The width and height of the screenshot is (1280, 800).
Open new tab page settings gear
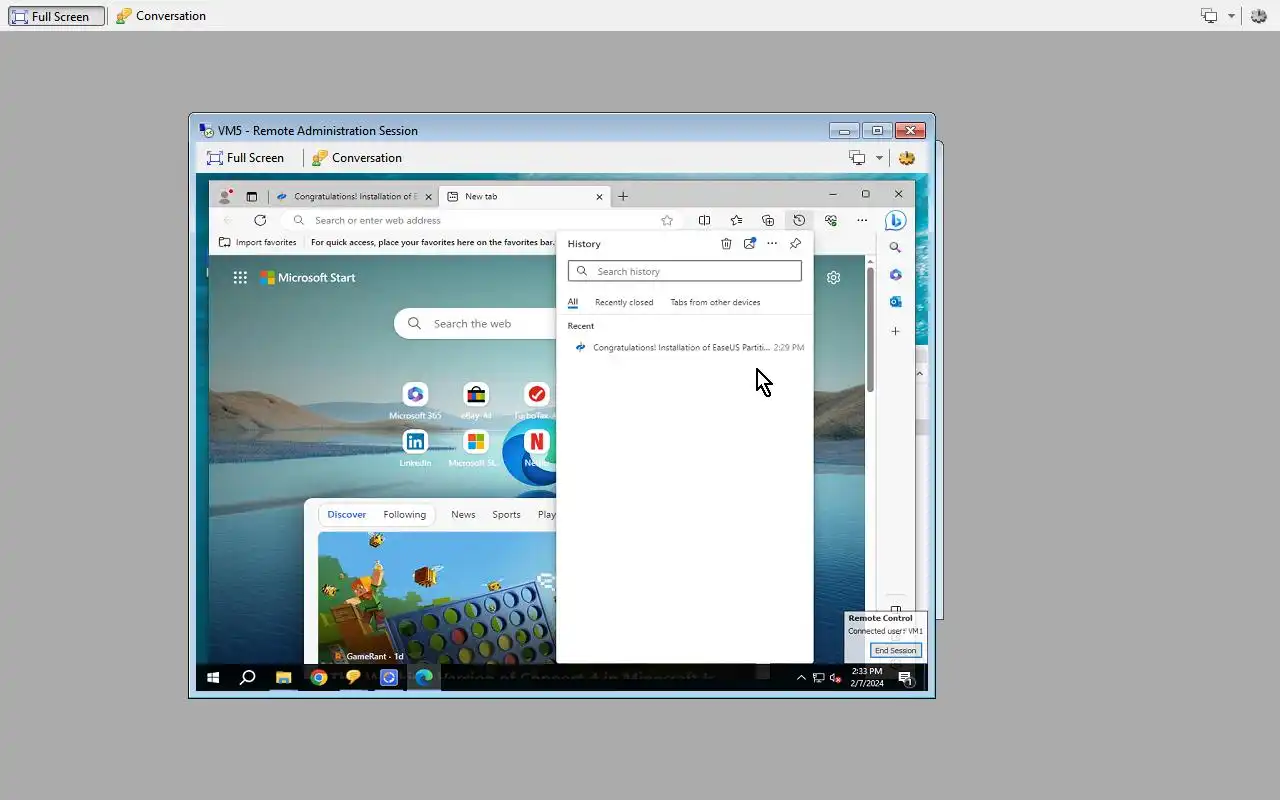coord(833,278)
